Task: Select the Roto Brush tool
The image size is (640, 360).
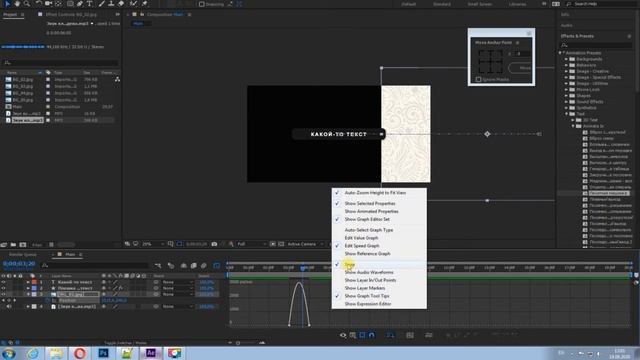Action: tap(133, 4)
